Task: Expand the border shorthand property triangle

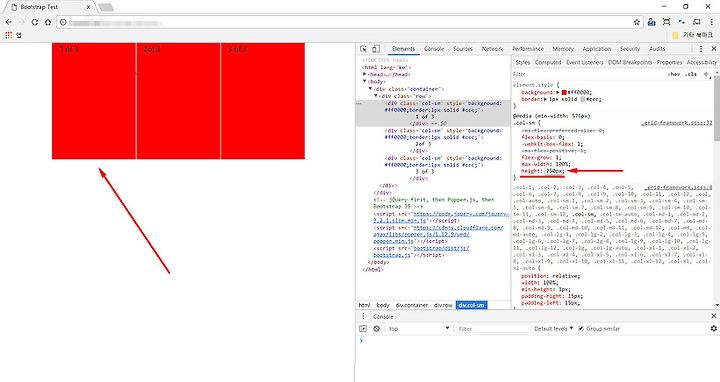Action: click(545, 99)
